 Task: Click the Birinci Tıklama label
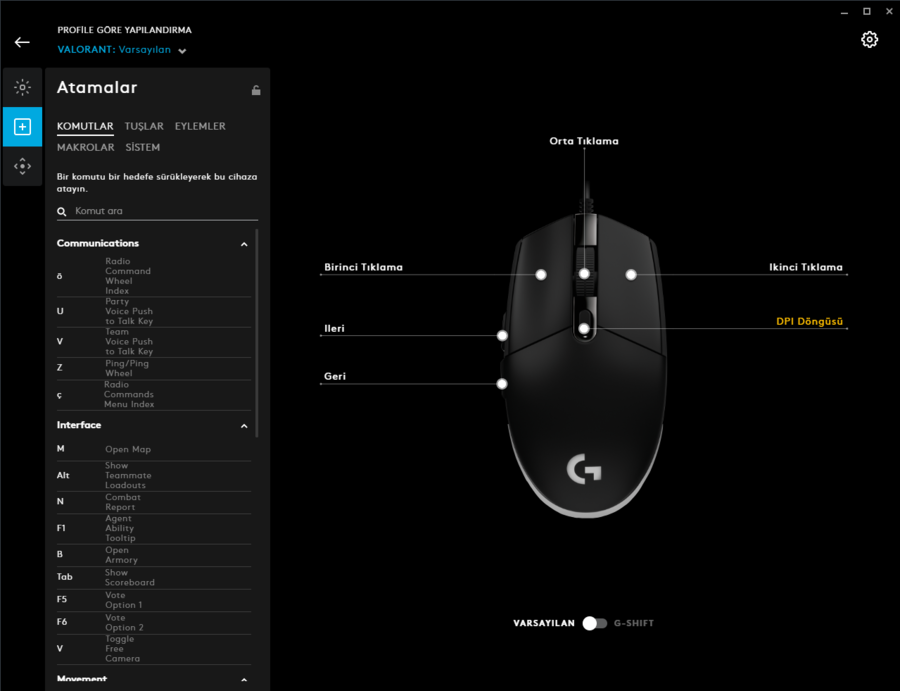(363, 267)
